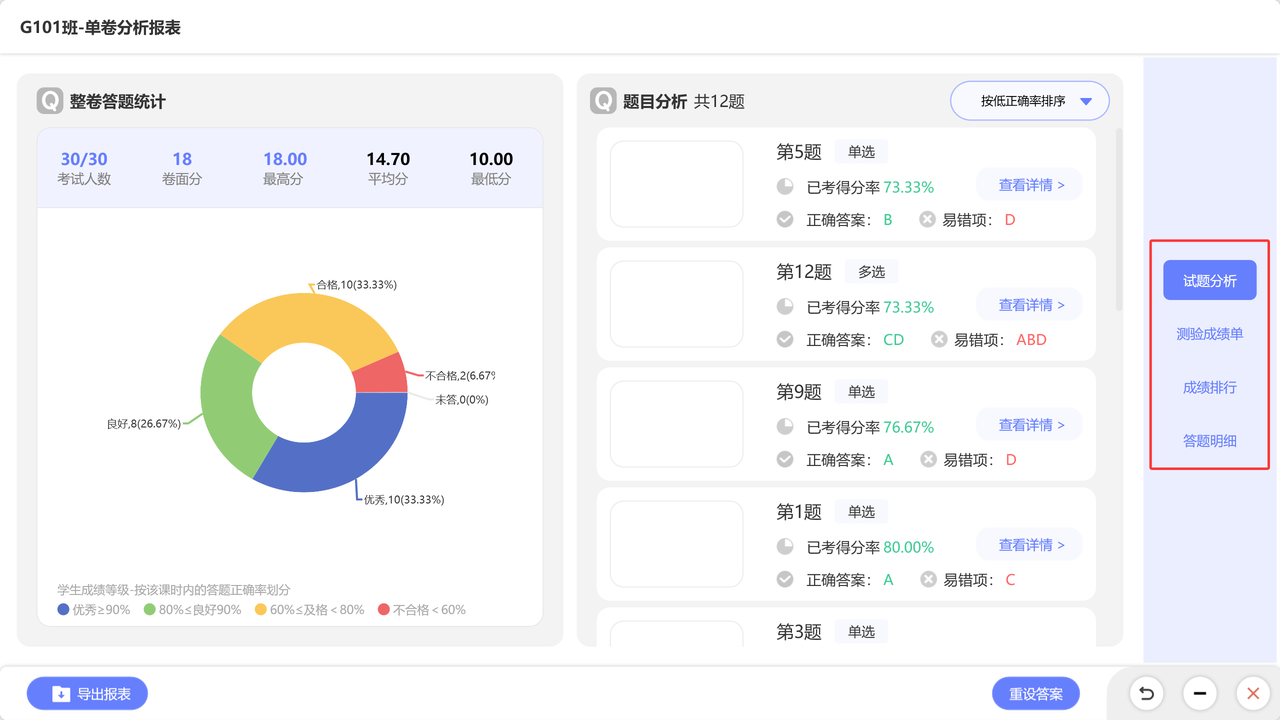The width and height of the screenshot is (1280, 720).
Task: Click the Q icon beside 题目分析
Action: (x=603, y=101)
